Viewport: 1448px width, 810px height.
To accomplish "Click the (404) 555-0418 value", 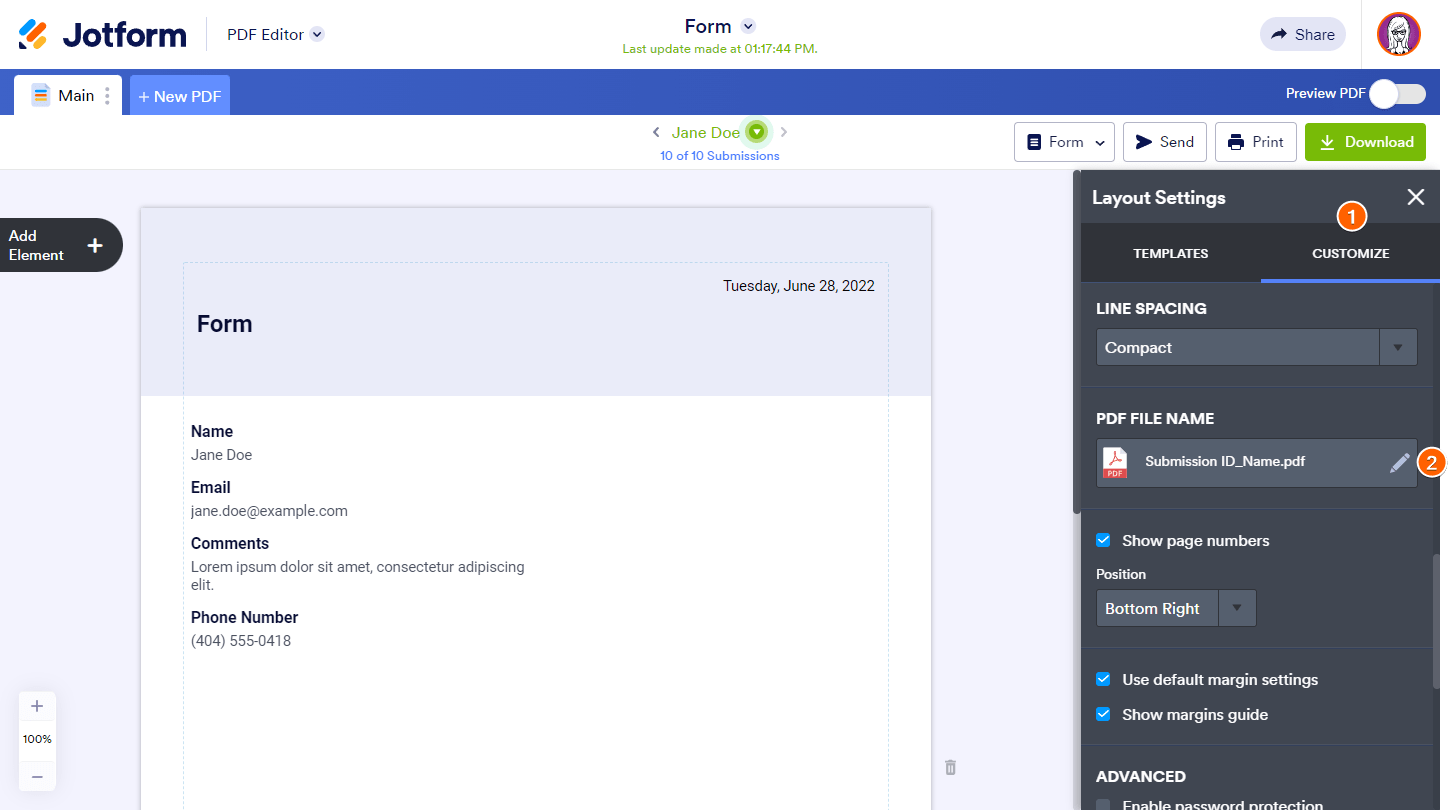I will (x=241, y=641).
